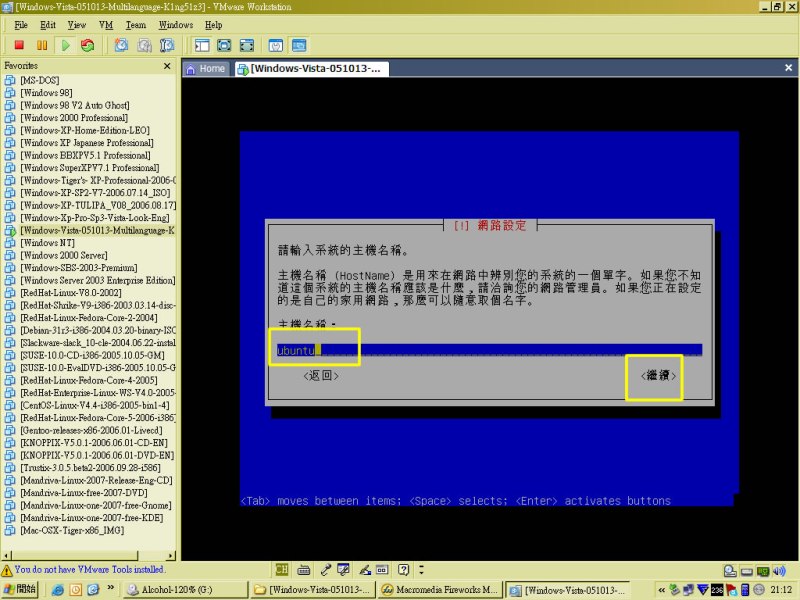Image resolution: width=800 pixels, height=600 pixels.
Task: Click the black 236 tray icon
Action: 717,590
